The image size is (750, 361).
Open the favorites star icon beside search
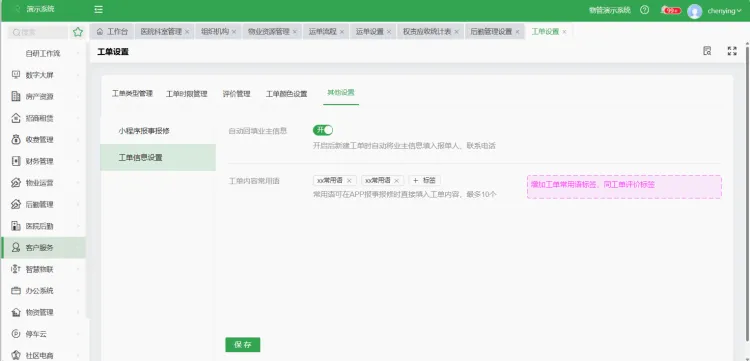point(78,32)
